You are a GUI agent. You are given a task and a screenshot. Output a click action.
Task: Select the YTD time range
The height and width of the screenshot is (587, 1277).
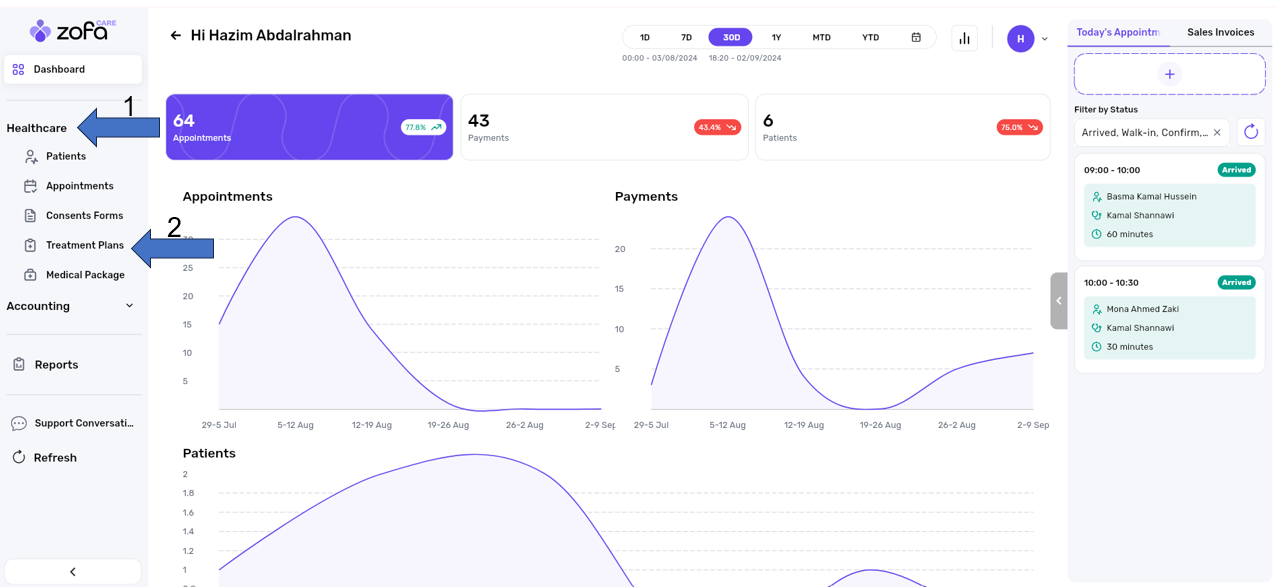click(870, 38)
